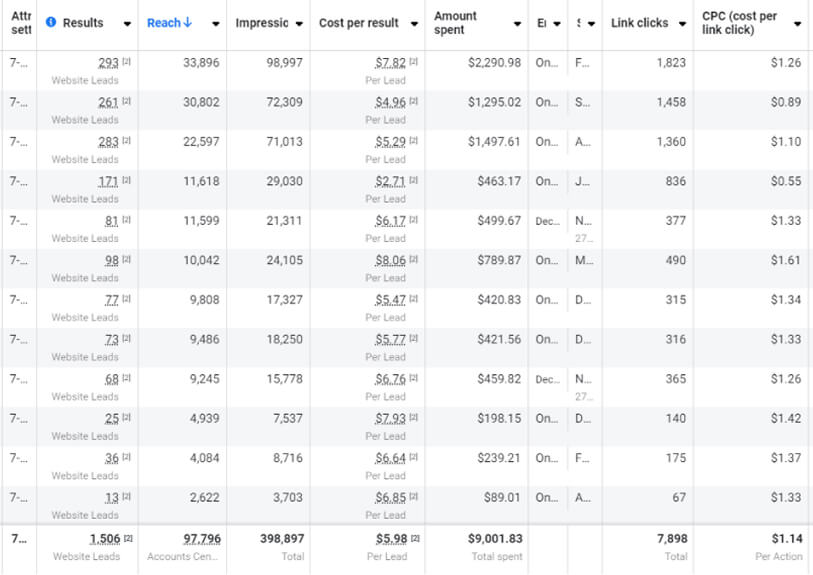Image resolution: width=813 pixels, height=575 pixels.
Task: Expand the Cost per result column dropdown
Action: point(412,23)
